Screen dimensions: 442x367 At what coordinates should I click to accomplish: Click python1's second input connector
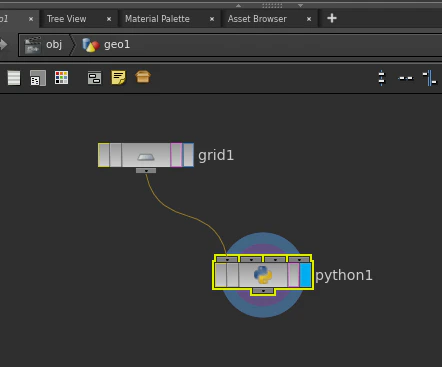(x=251, y=259)
